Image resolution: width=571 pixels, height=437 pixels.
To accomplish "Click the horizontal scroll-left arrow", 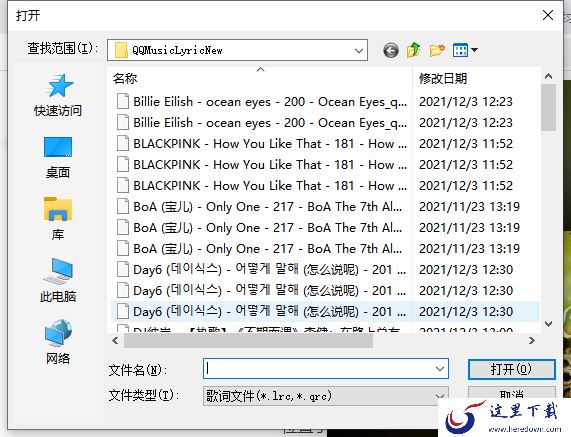I will pyautogui.click(x=115, y=340).
